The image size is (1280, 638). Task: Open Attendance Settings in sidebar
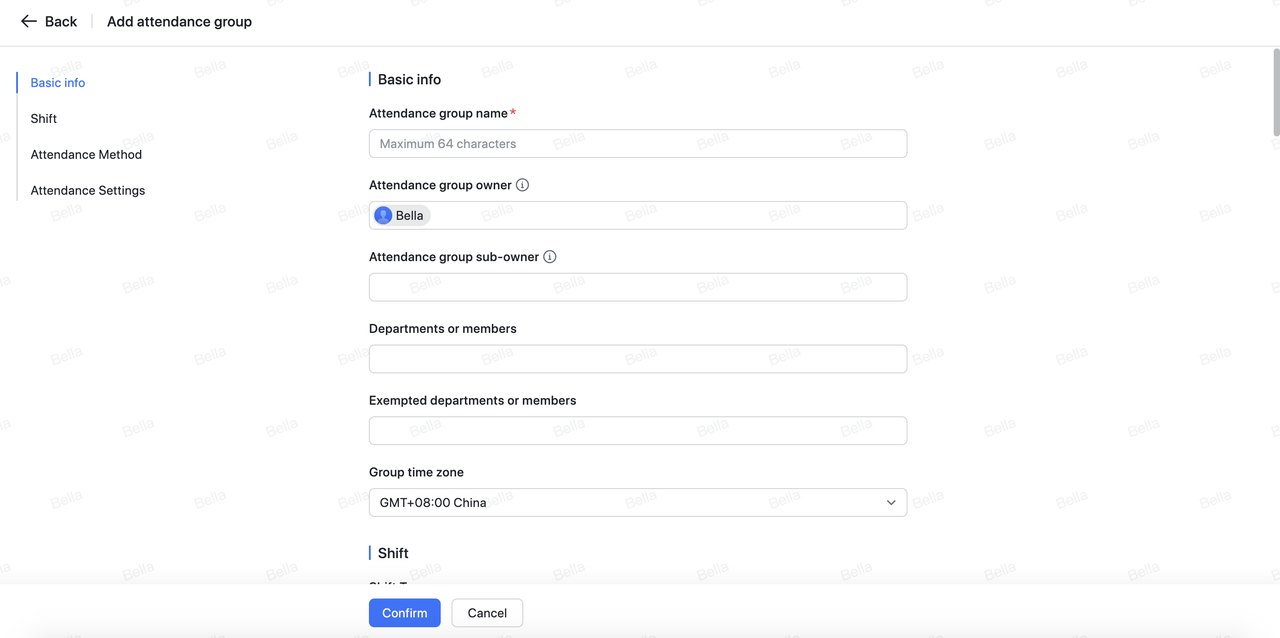88,191
